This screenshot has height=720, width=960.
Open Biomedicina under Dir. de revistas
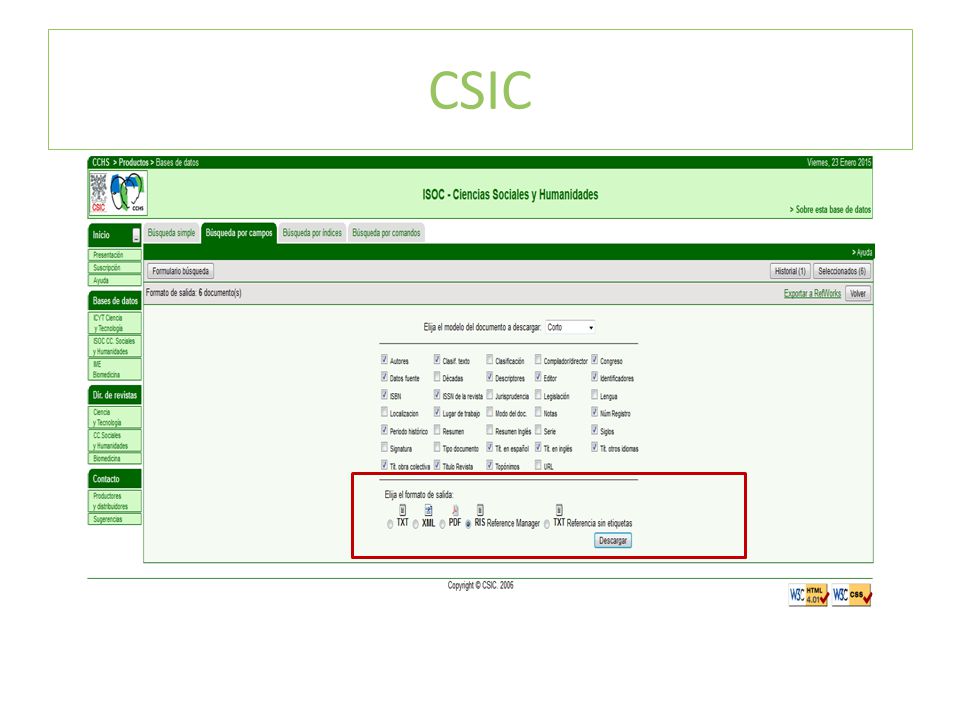coord(114,459)
